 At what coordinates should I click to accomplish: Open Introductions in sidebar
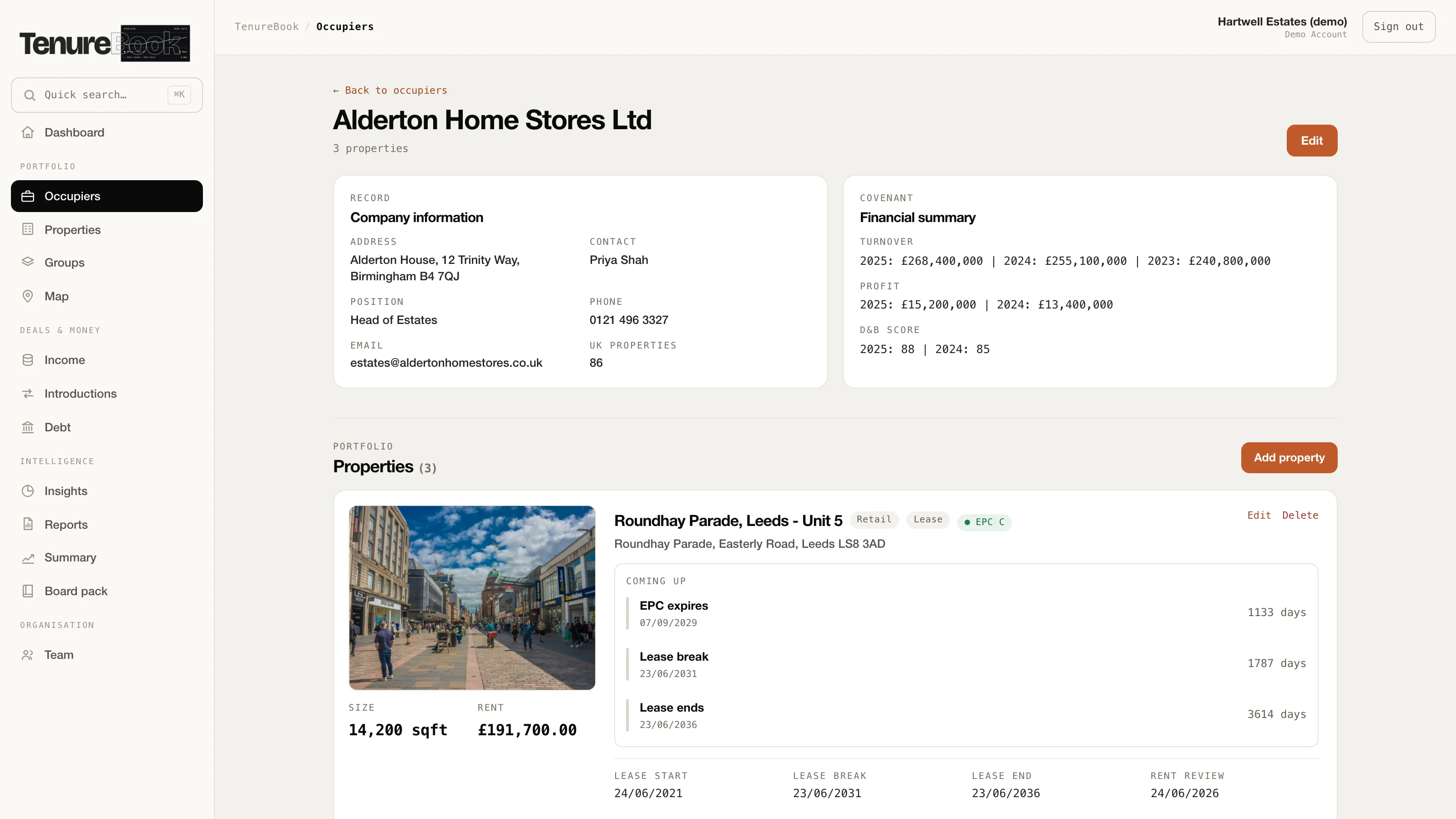pos(107,394)
